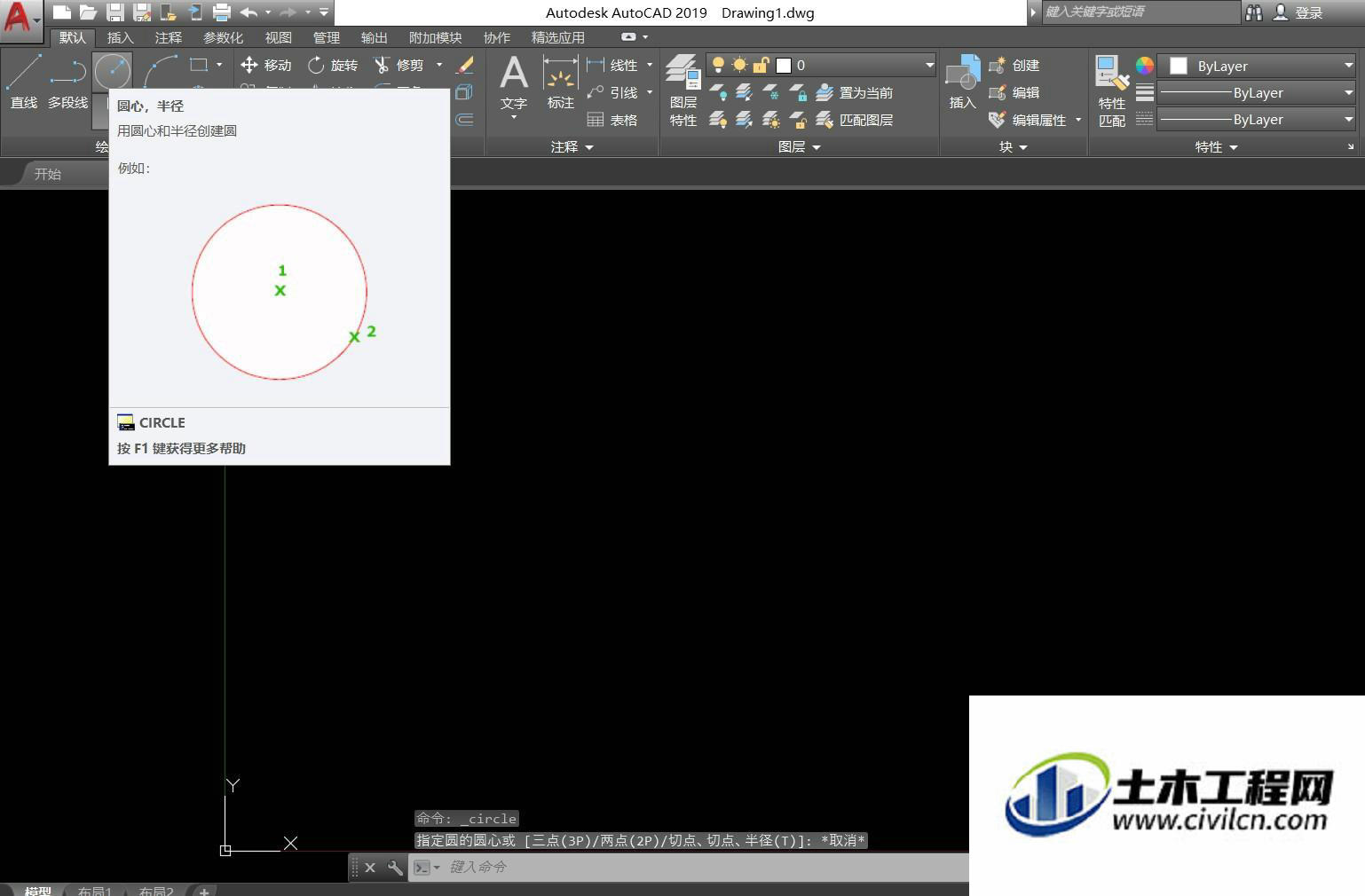Switch to the 注释 ribbon tab

coord(168,37)
